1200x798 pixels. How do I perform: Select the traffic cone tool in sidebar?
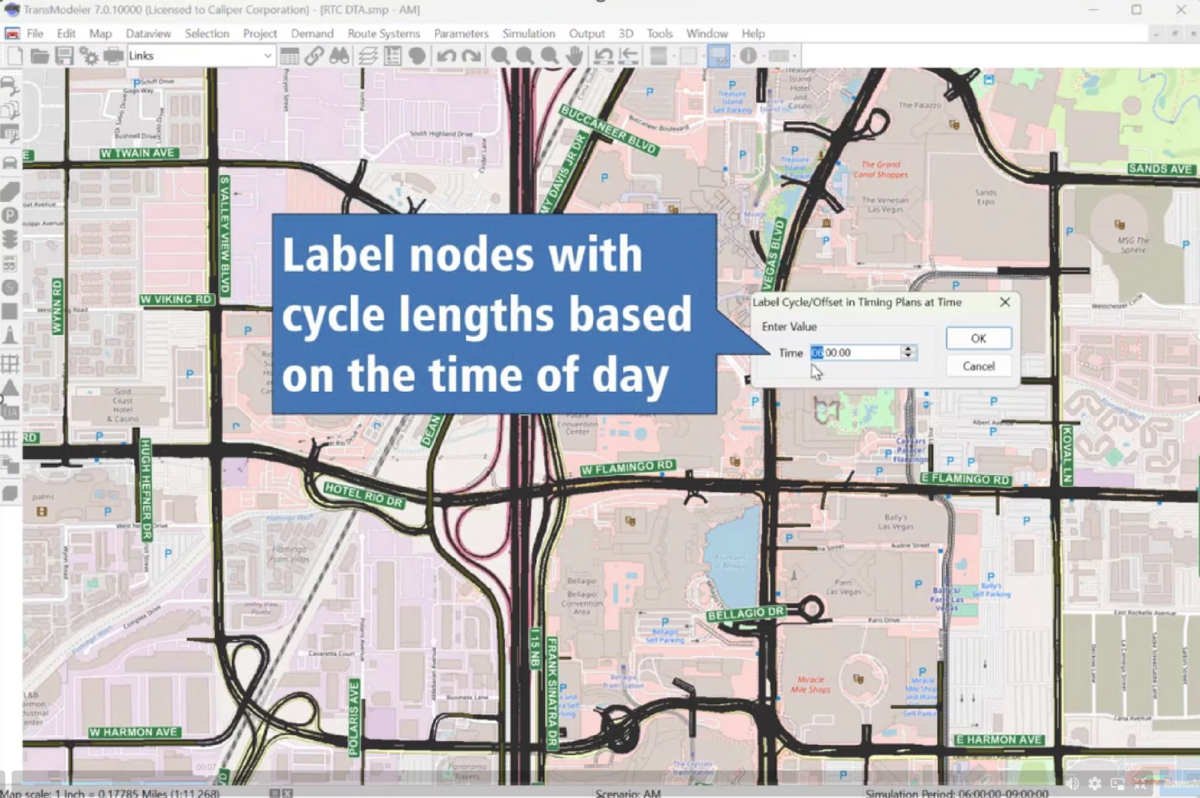point(10,336)
